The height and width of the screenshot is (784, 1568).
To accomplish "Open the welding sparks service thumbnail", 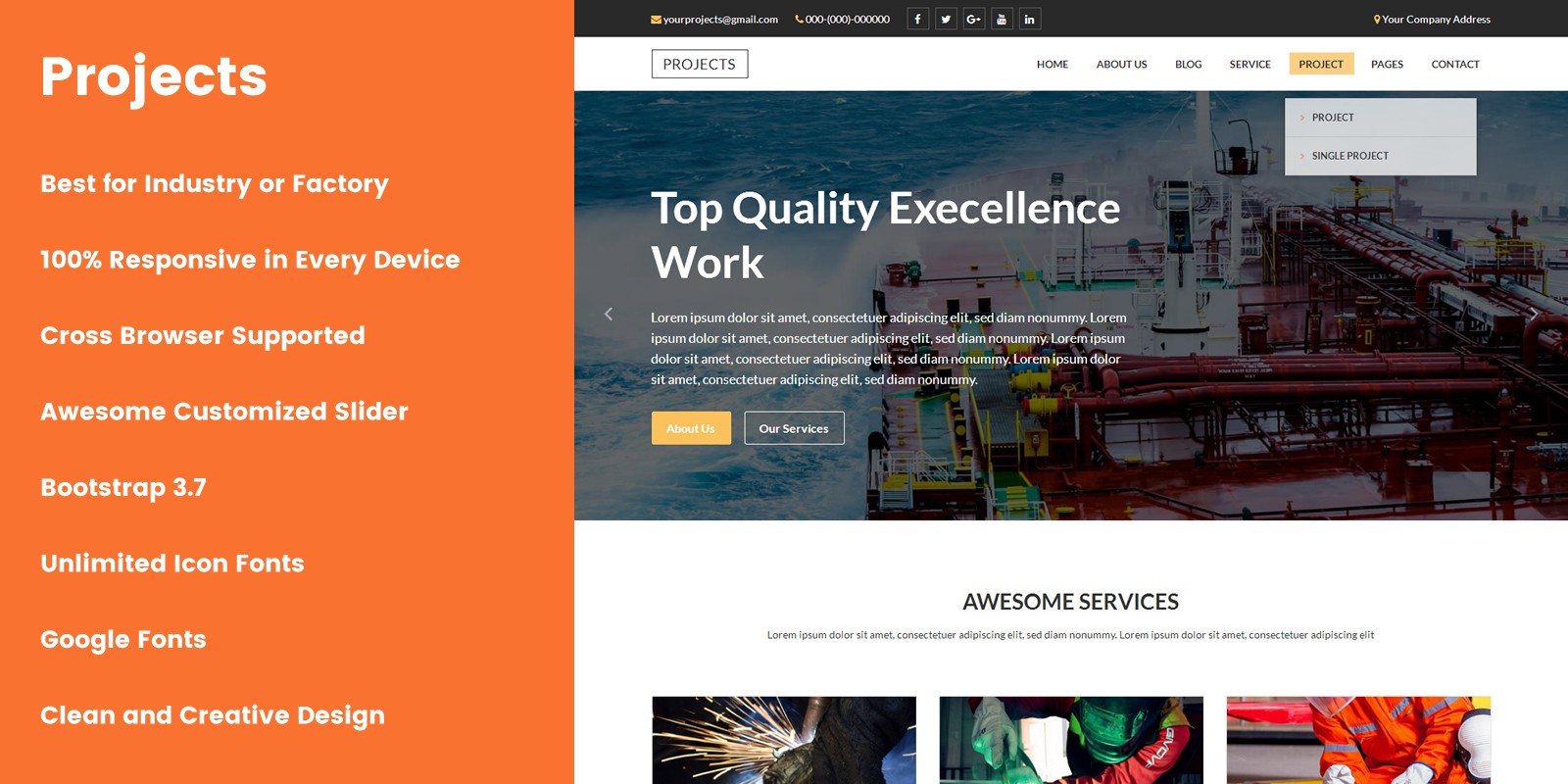I will [784, 740].
